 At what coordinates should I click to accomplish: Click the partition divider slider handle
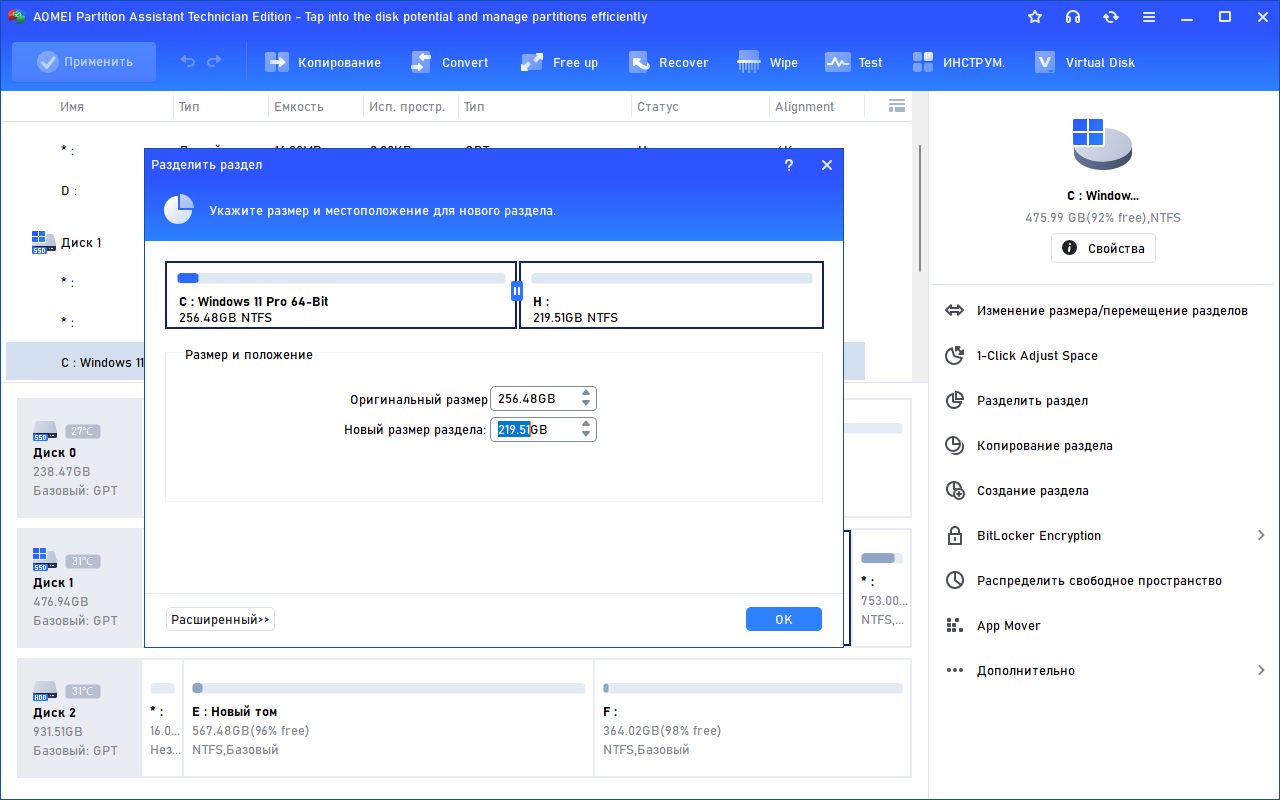click(x=517, y=291)
